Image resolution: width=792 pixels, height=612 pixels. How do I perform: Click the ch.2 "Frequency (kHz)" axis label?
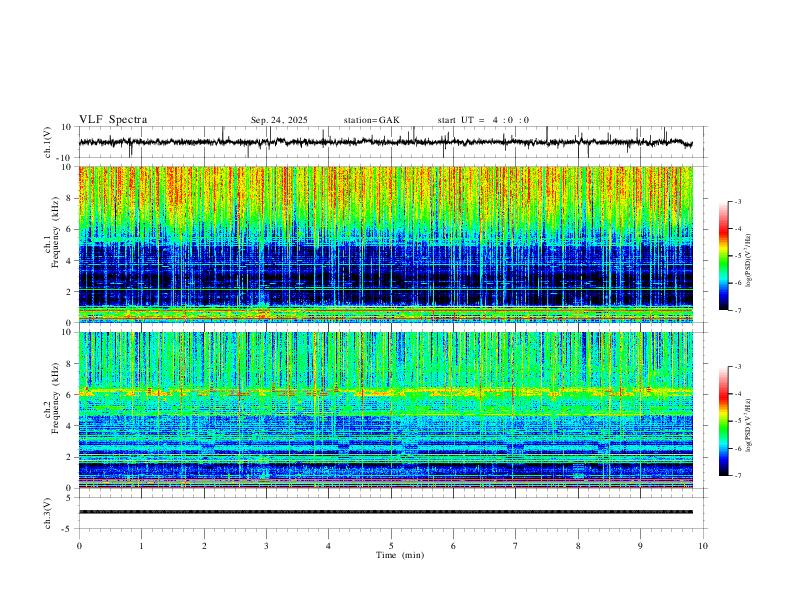[x=55, y=397]
